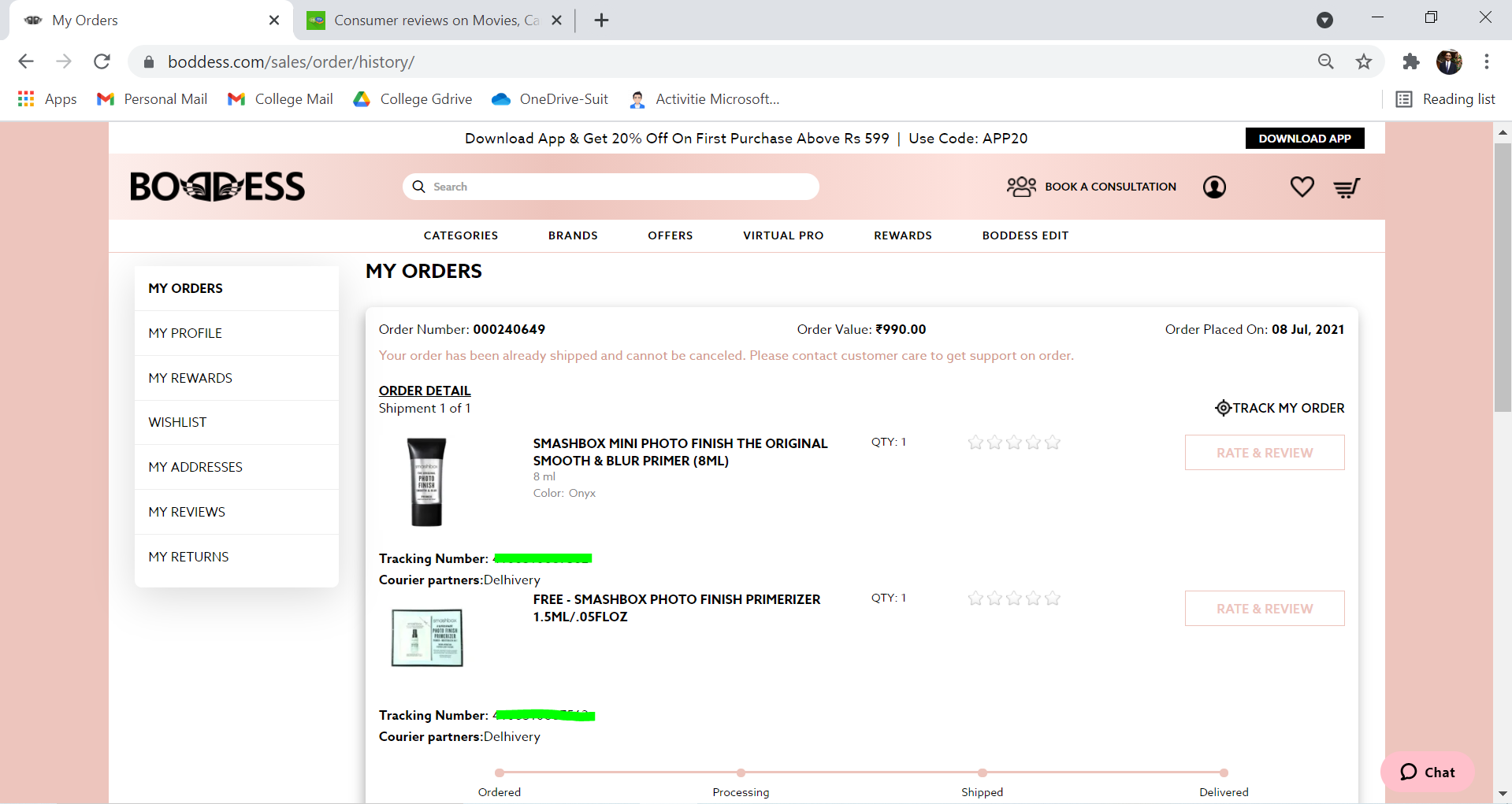The image size is (1512, 804).
Task: Give the free Primerizer one star
Action: (x=975, y=598)
